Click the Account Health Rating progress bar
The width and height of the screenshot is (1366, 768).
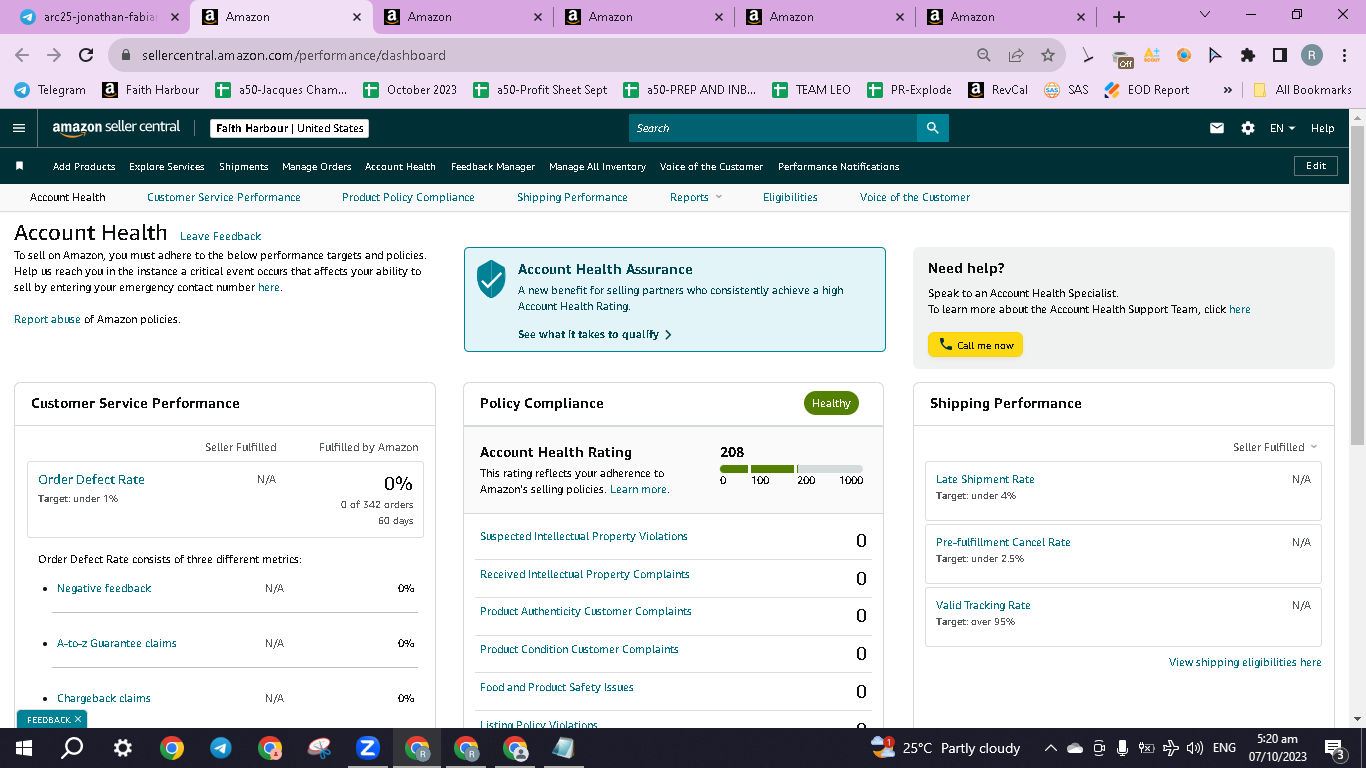(x=791, y=469)
